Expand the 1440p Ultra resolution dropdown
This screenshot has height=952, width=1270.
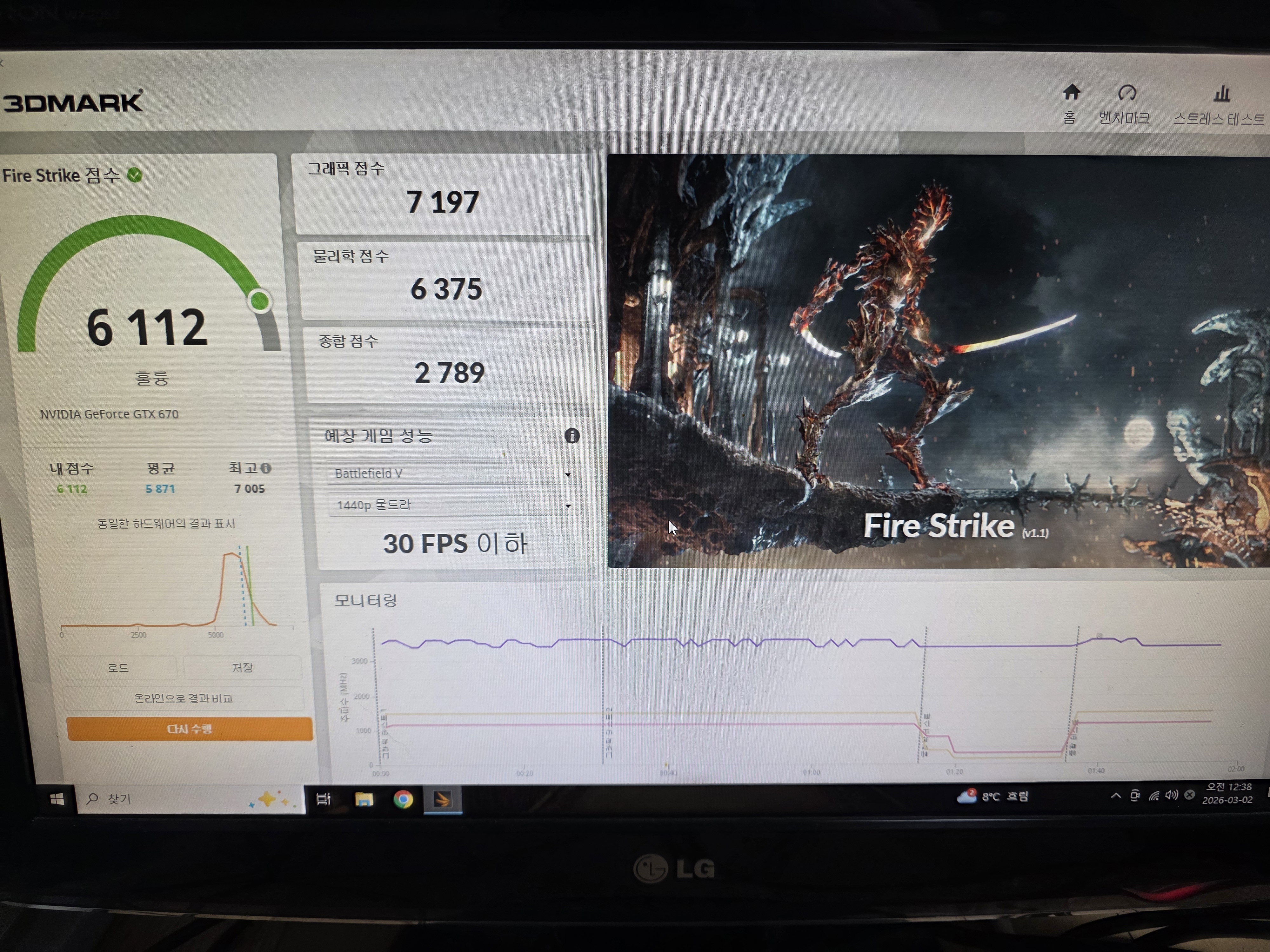coord(454,505)
